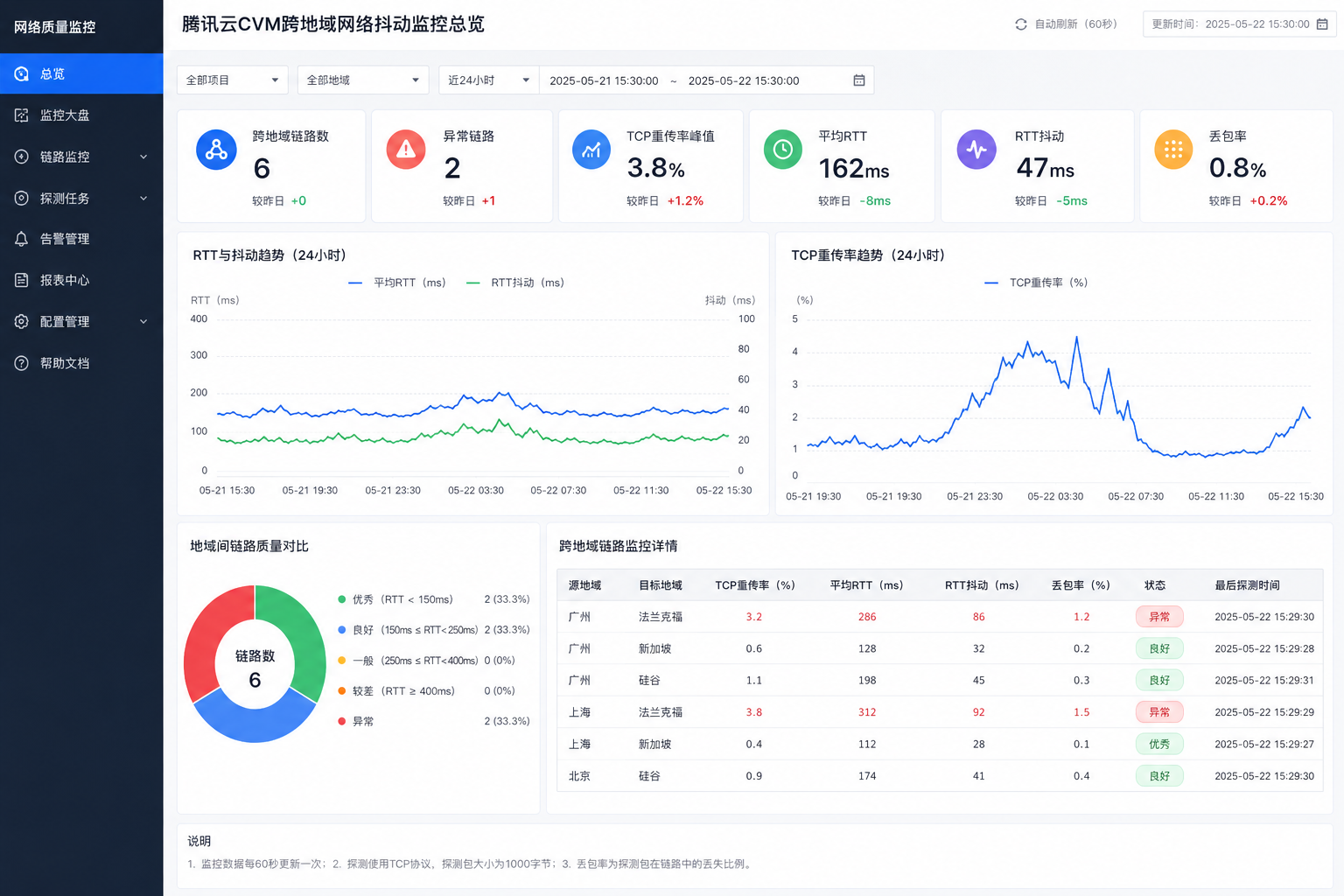Click the TCP重传率峰值 chart icon

coord(591,150)
